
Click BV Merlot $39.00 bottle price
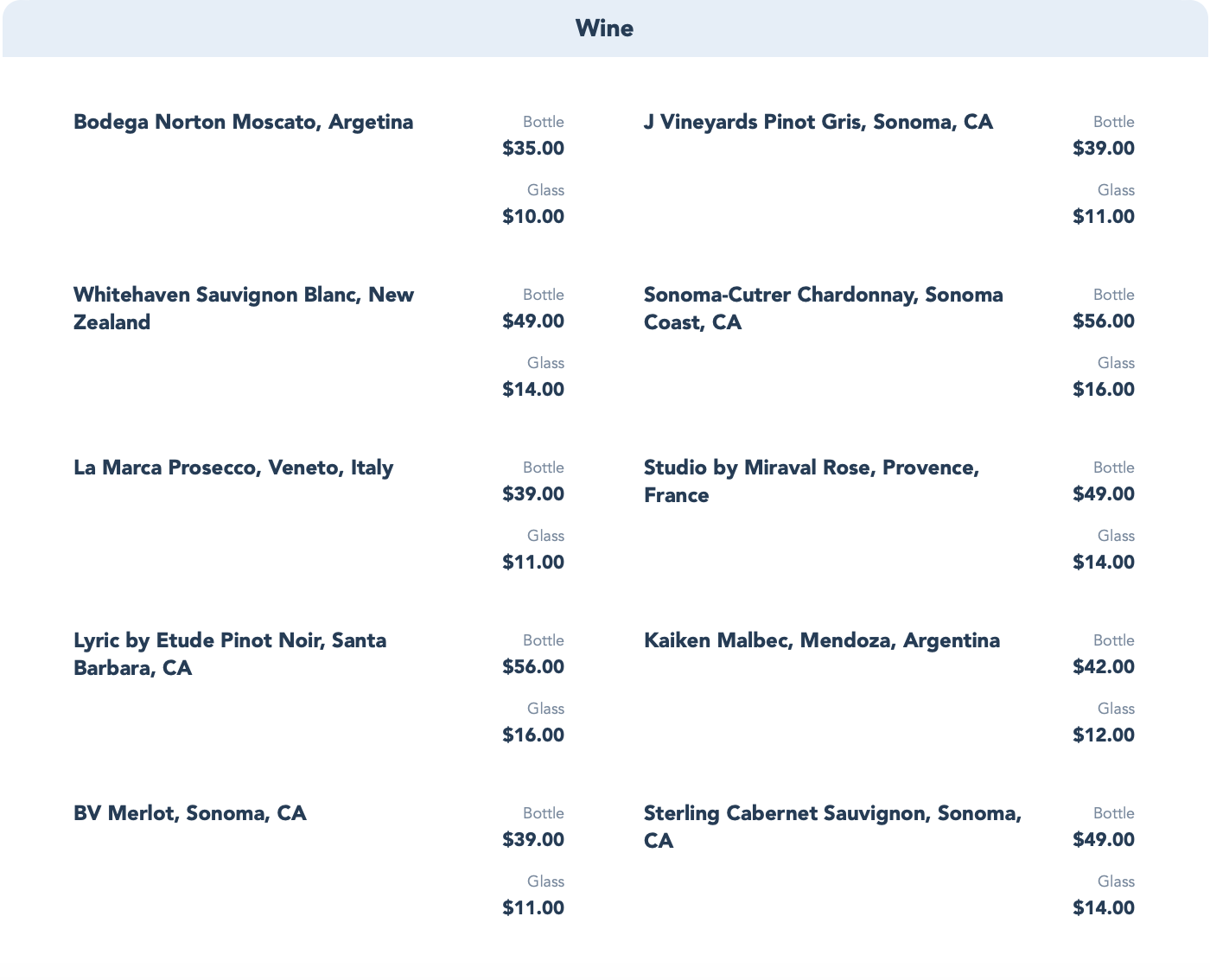pyautogui.click(x=533, y=840)
